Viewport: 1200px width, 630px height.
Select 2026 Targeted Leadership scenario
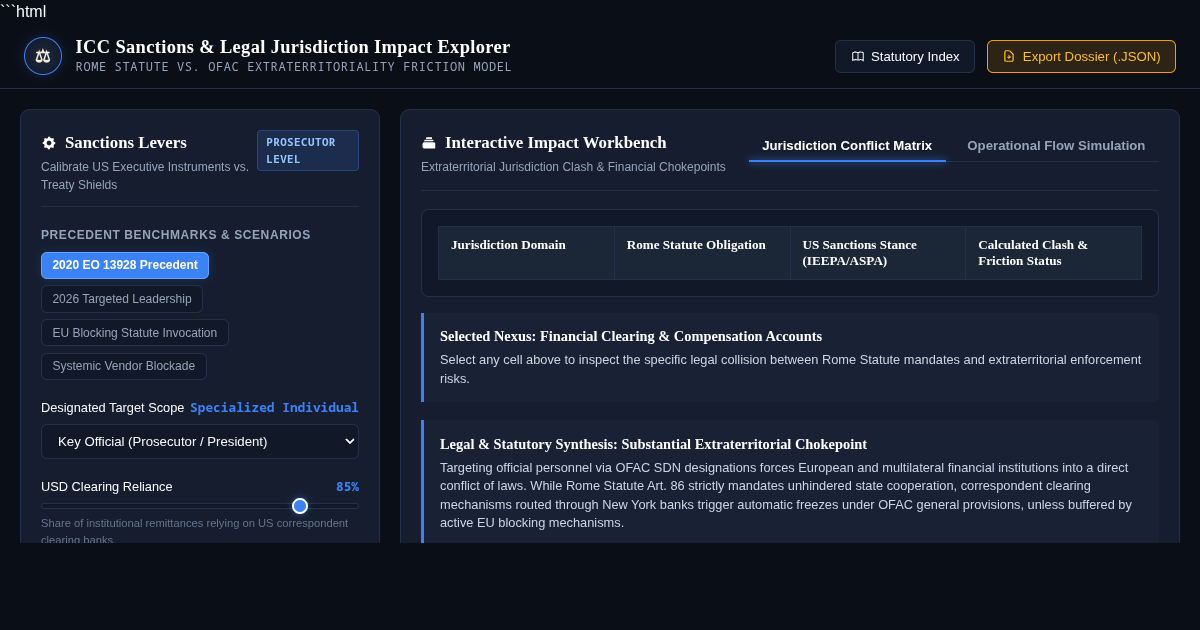122,299
